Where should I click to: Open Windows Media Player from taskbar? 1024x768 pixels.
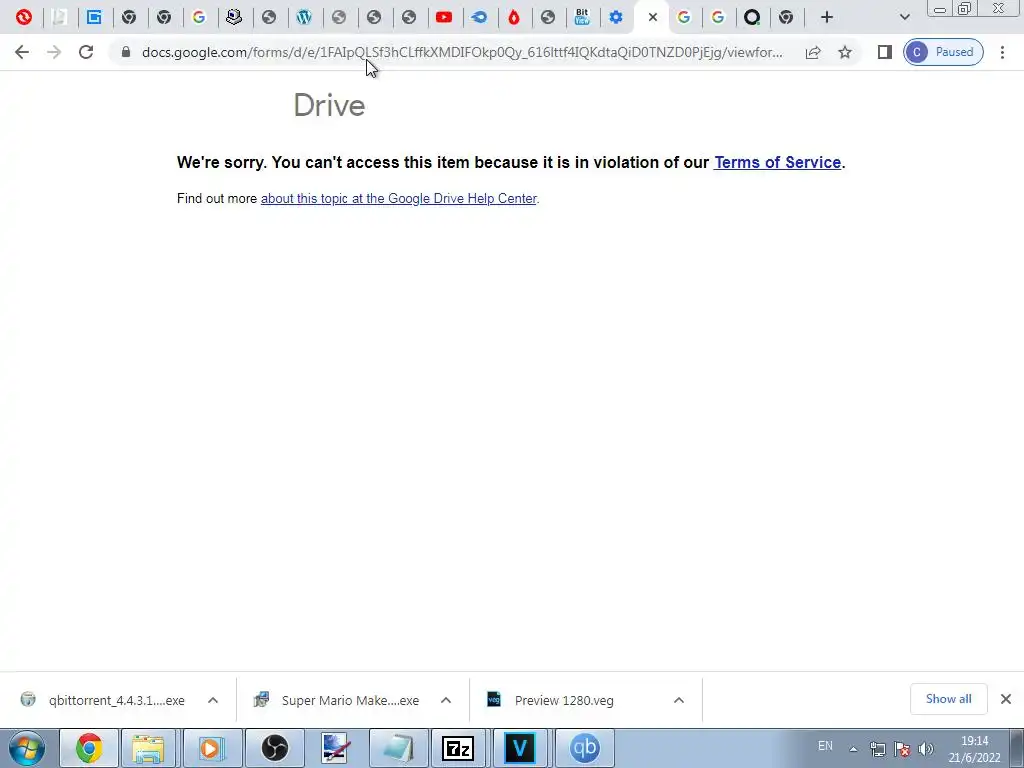212,748
